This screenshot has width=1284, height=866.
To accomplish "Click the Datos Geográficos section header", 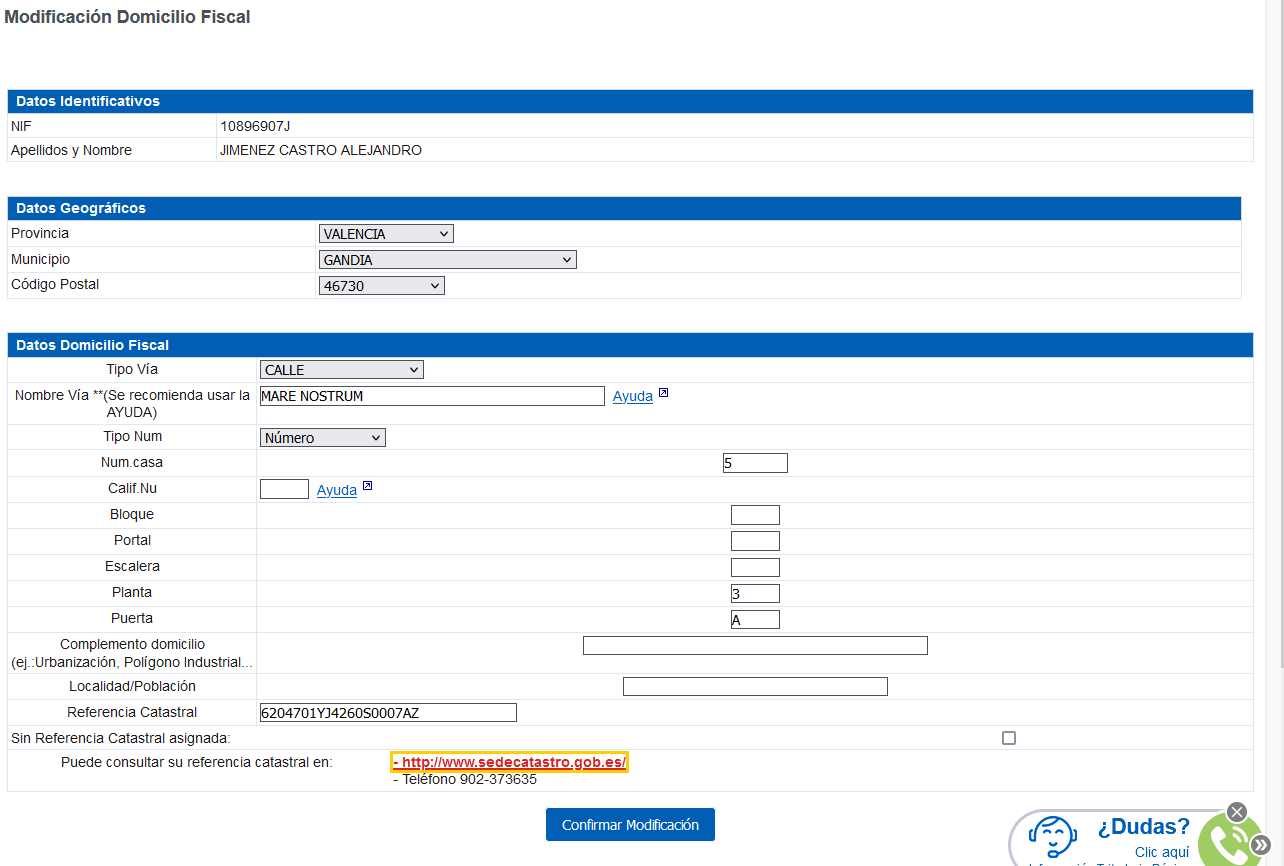I will [624, 208].
